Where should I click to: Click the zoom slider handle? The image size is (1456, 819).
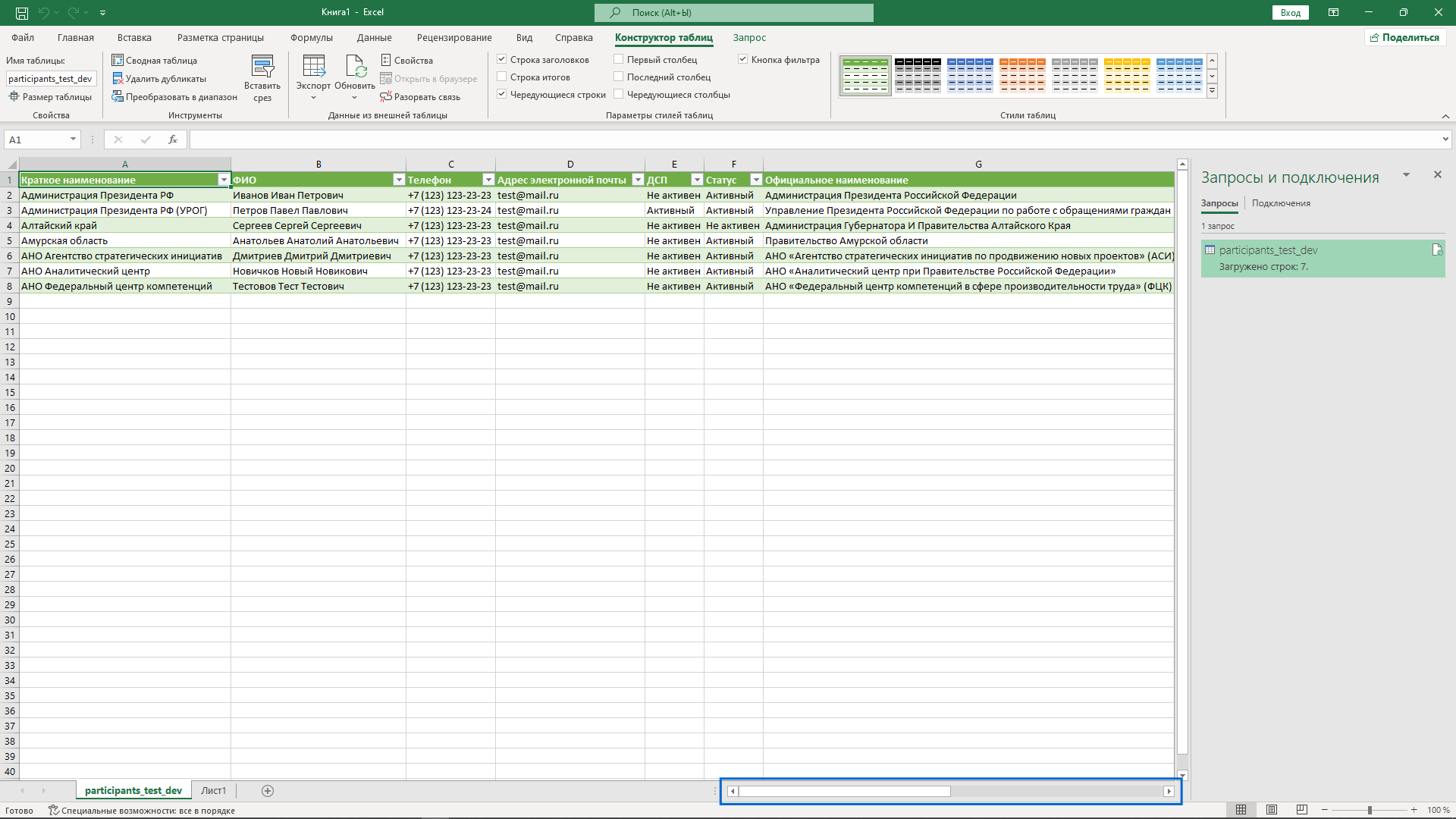[1370, 810]
